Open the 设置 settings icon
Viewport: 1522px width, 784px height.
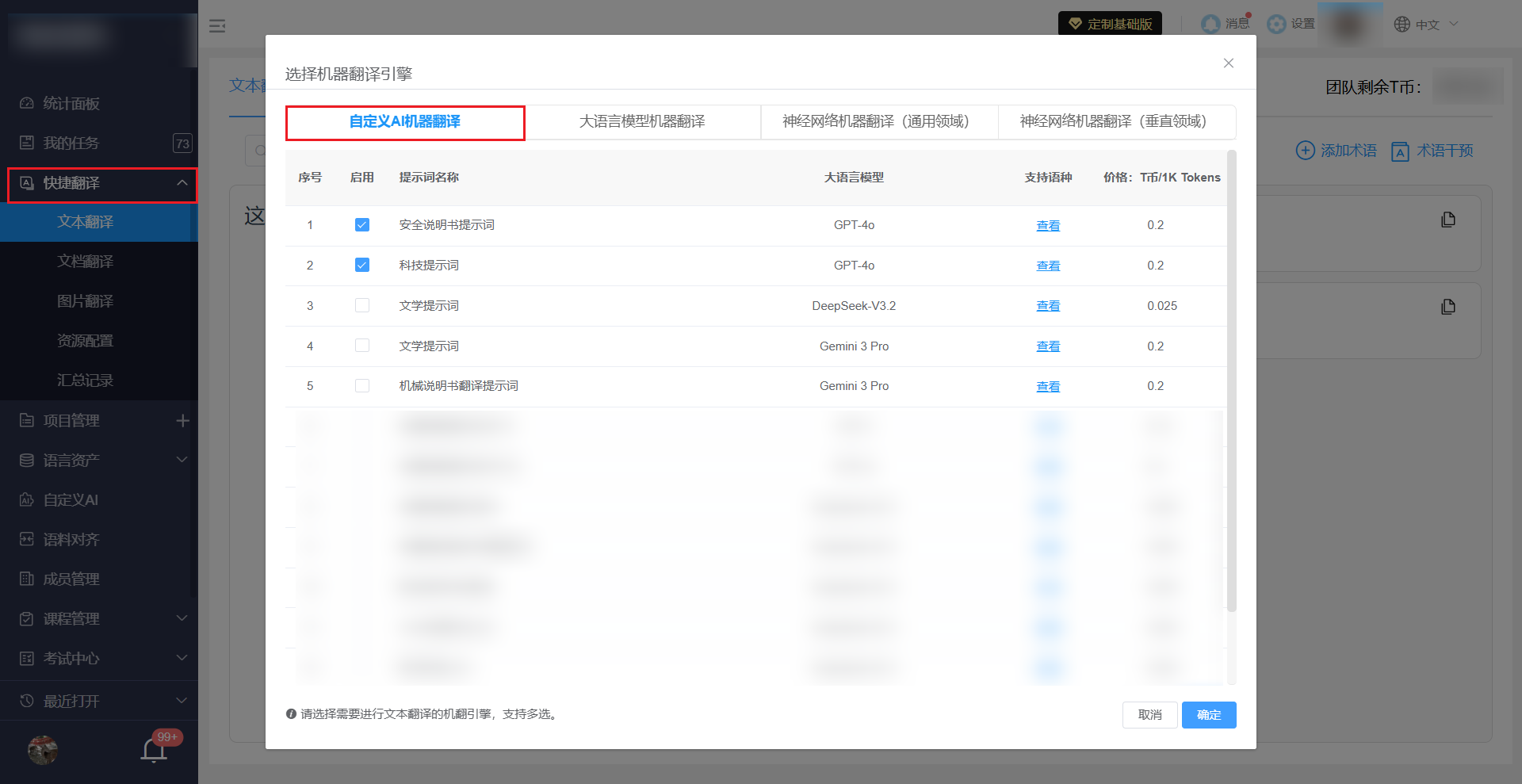[1276, 24]
